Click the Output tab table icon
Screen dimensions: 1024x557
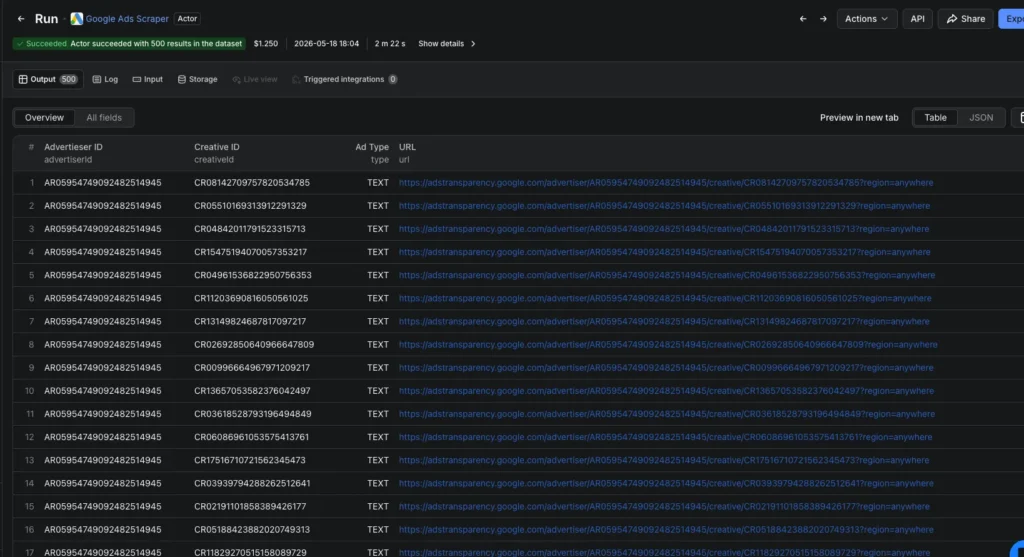point(23,79)
